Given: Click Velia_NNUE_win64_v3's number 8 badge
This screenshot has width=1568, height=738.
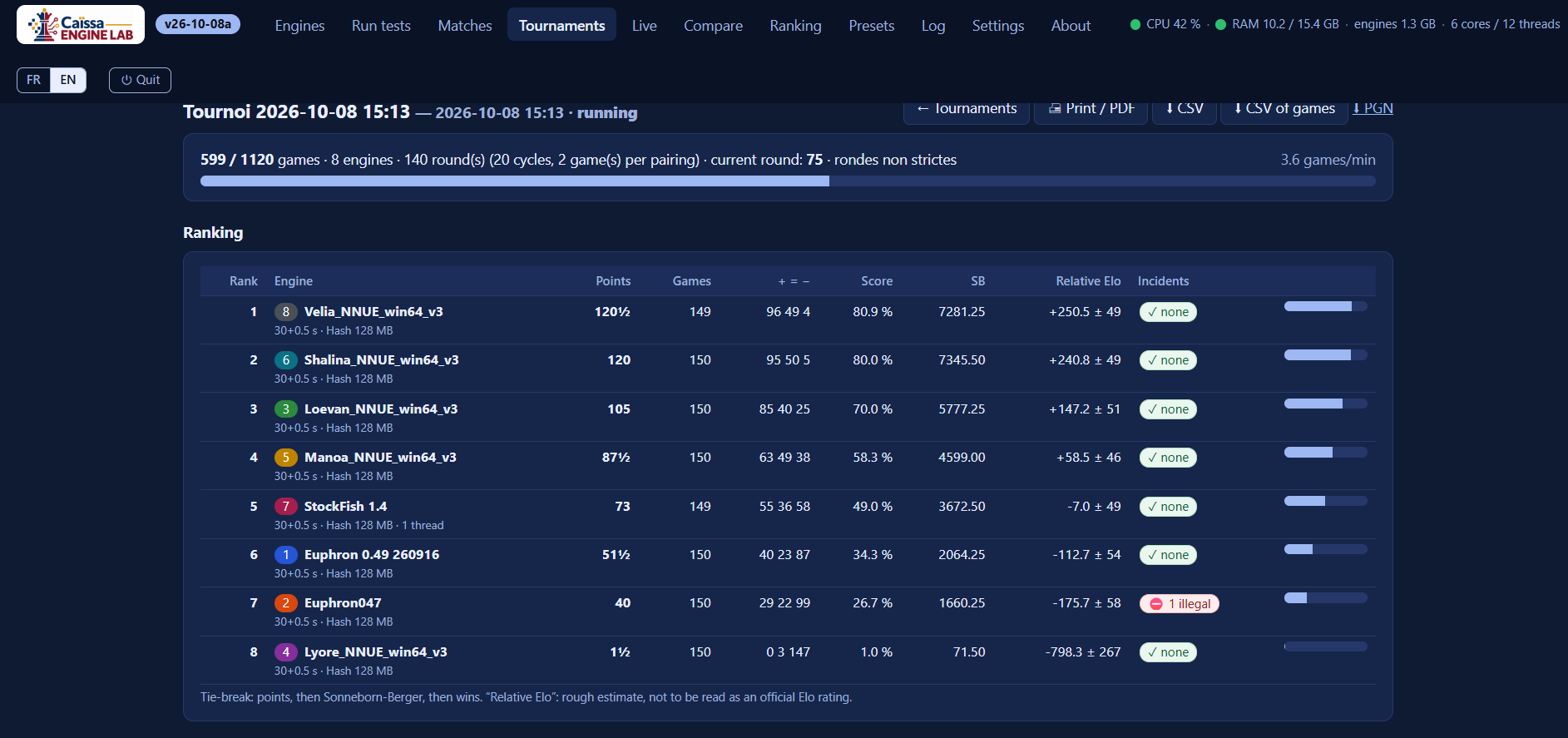Looking at the screenshot, I should (285, 312).
